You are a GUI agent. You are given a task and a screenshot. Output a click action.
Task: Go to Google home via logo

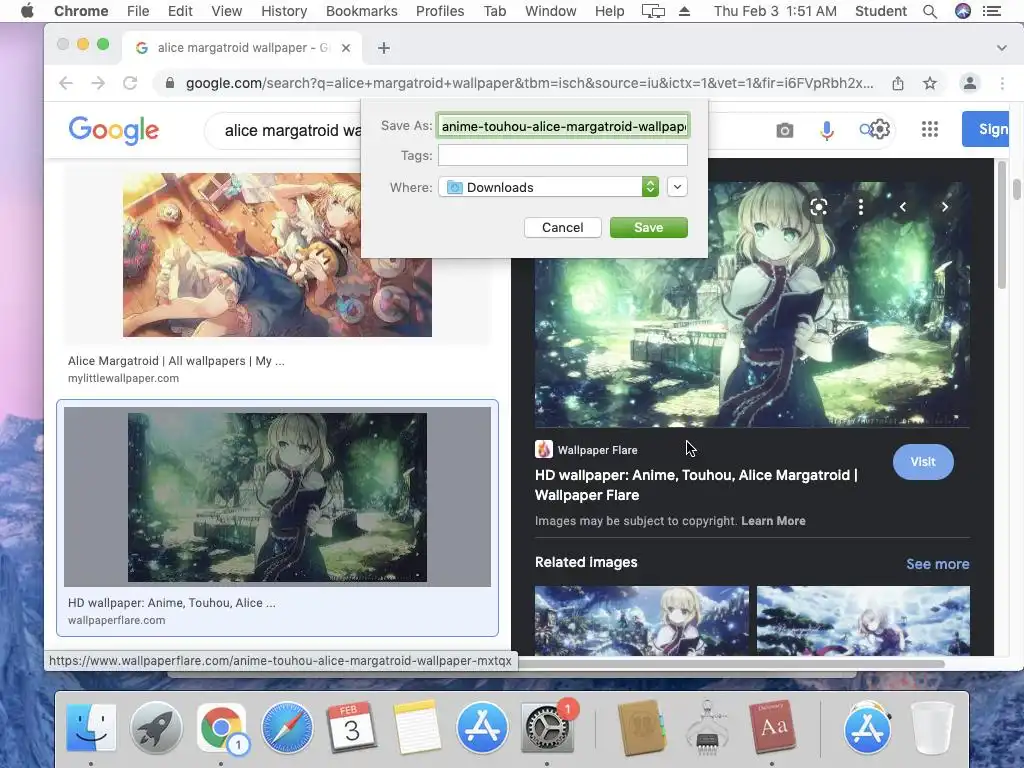click(x=114, y=130)
